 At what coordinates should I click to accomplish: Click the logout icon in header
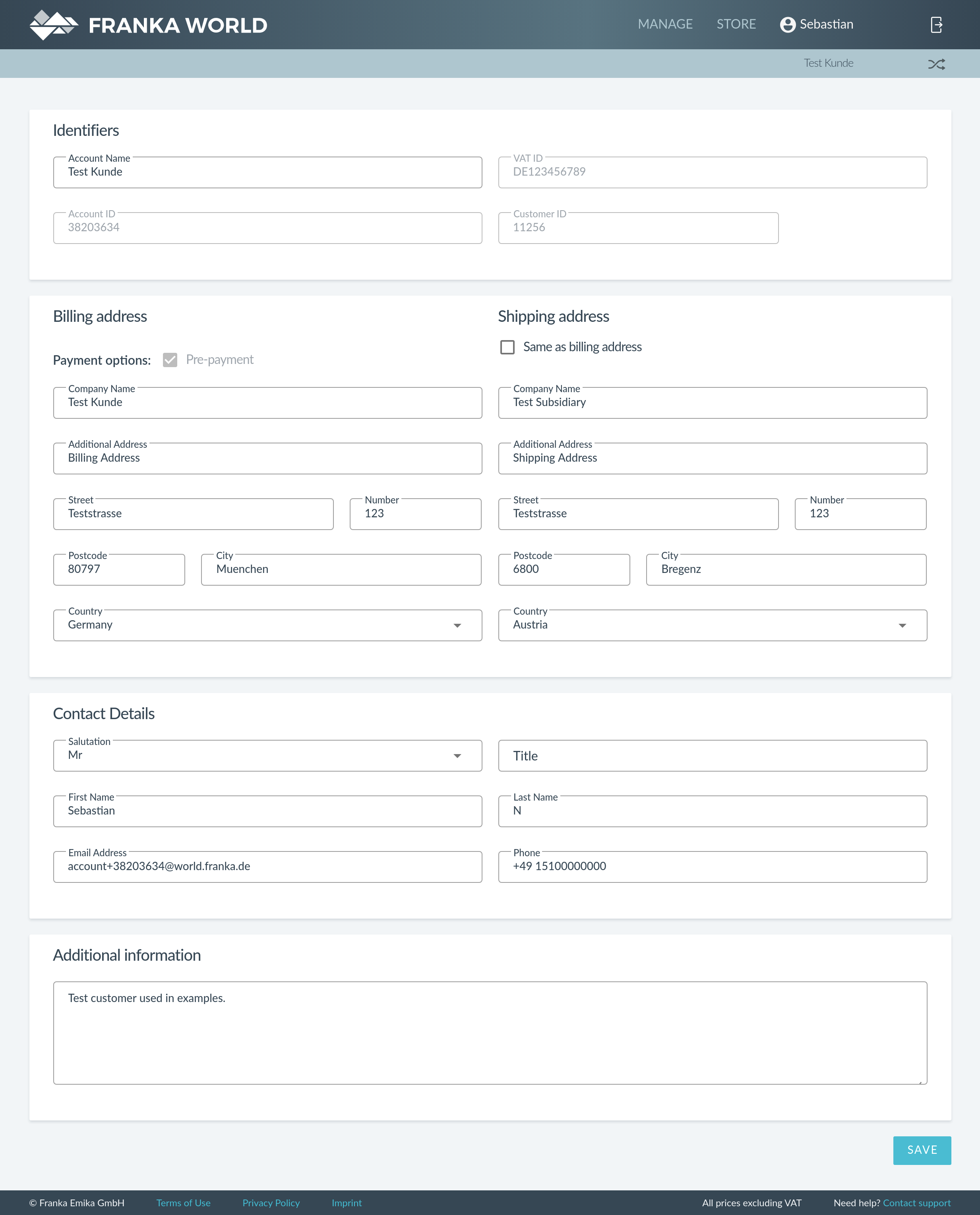click(936, 25)
